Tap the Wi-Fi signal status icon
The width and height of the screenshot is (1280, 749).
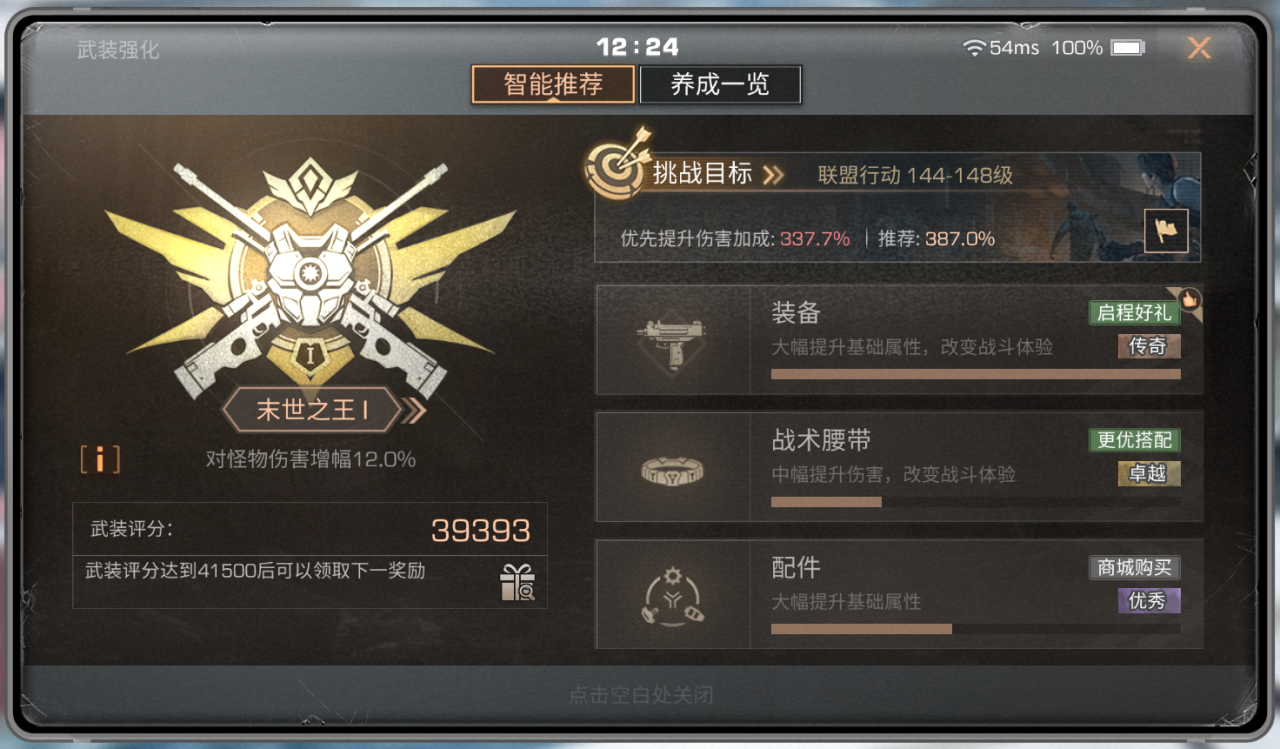pos(974,47)
